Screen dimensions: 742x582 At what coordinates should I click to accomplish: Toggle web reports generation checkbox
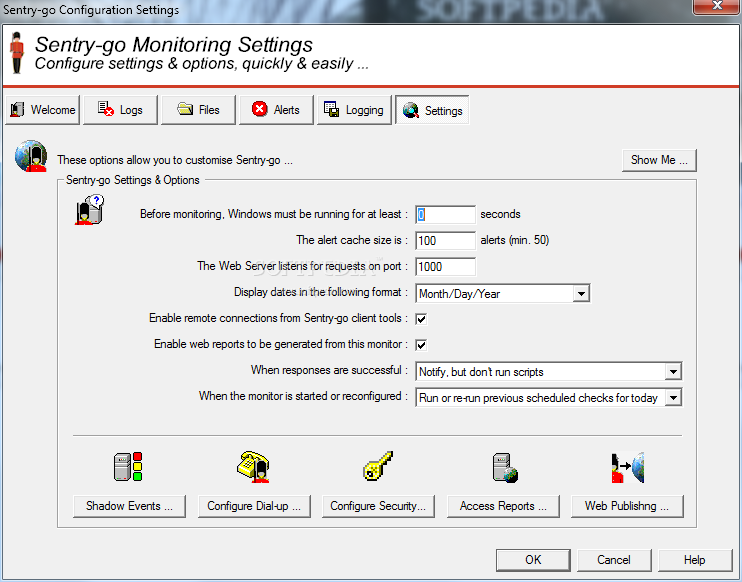(421, 345)
